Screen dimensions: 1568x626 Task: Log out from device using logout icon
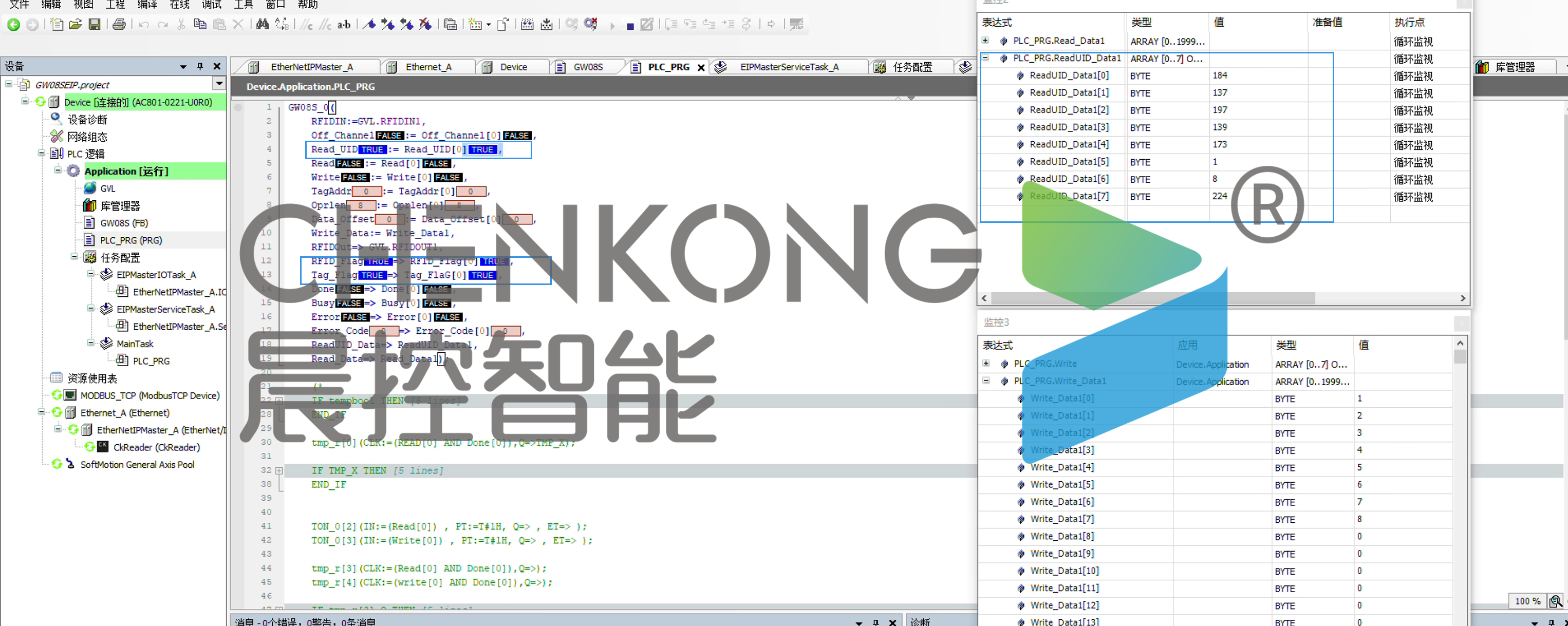(x=590, y=24)
